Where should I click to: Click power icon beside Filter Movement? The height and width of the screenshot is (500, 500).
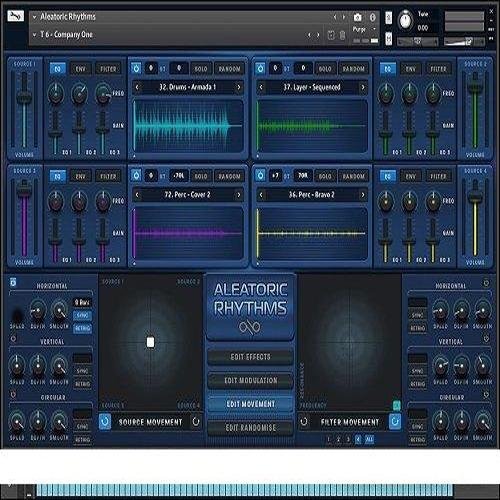pos(395,422)
